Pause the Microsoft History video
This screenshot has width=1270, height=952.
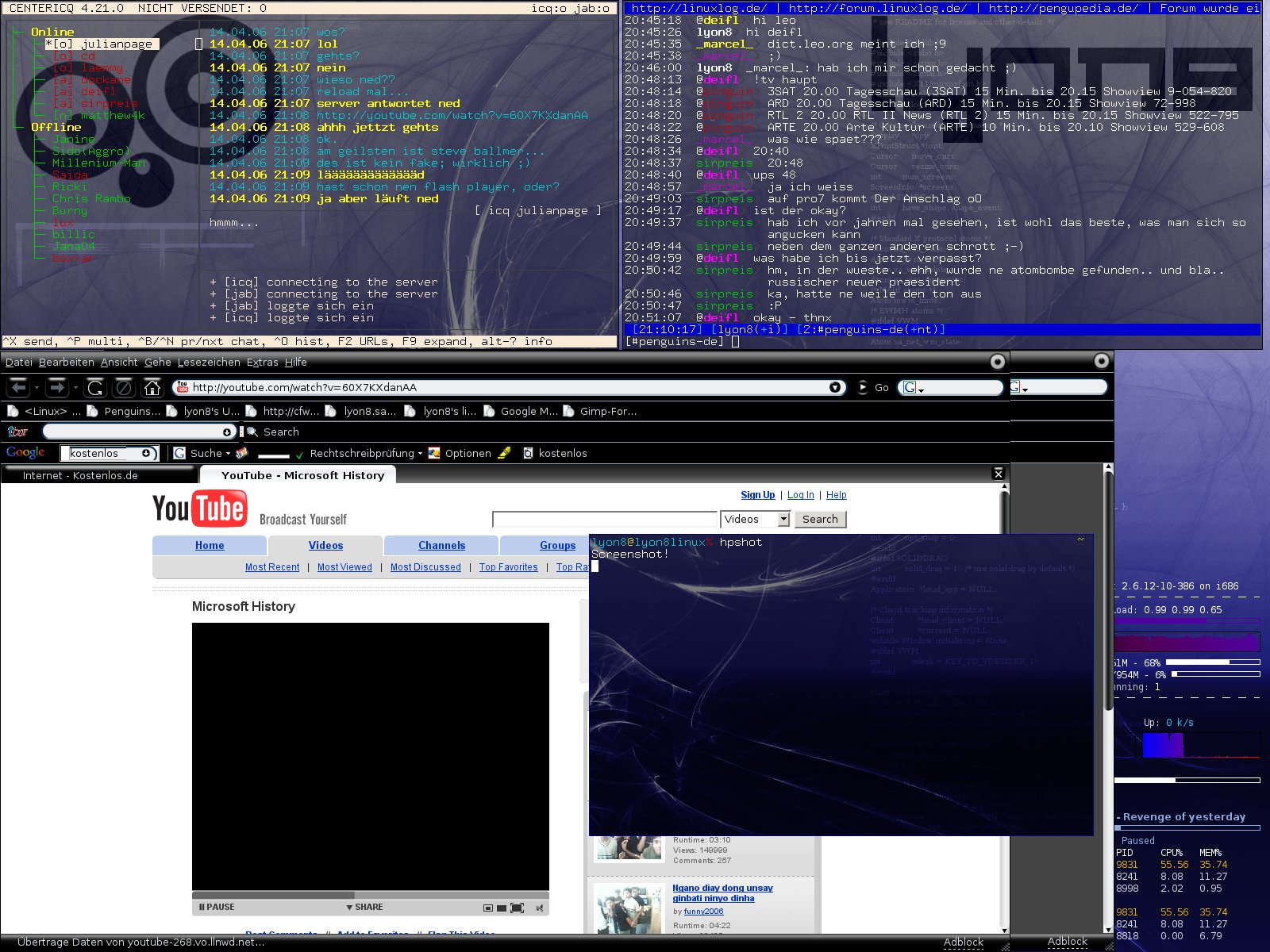(217, 907)
